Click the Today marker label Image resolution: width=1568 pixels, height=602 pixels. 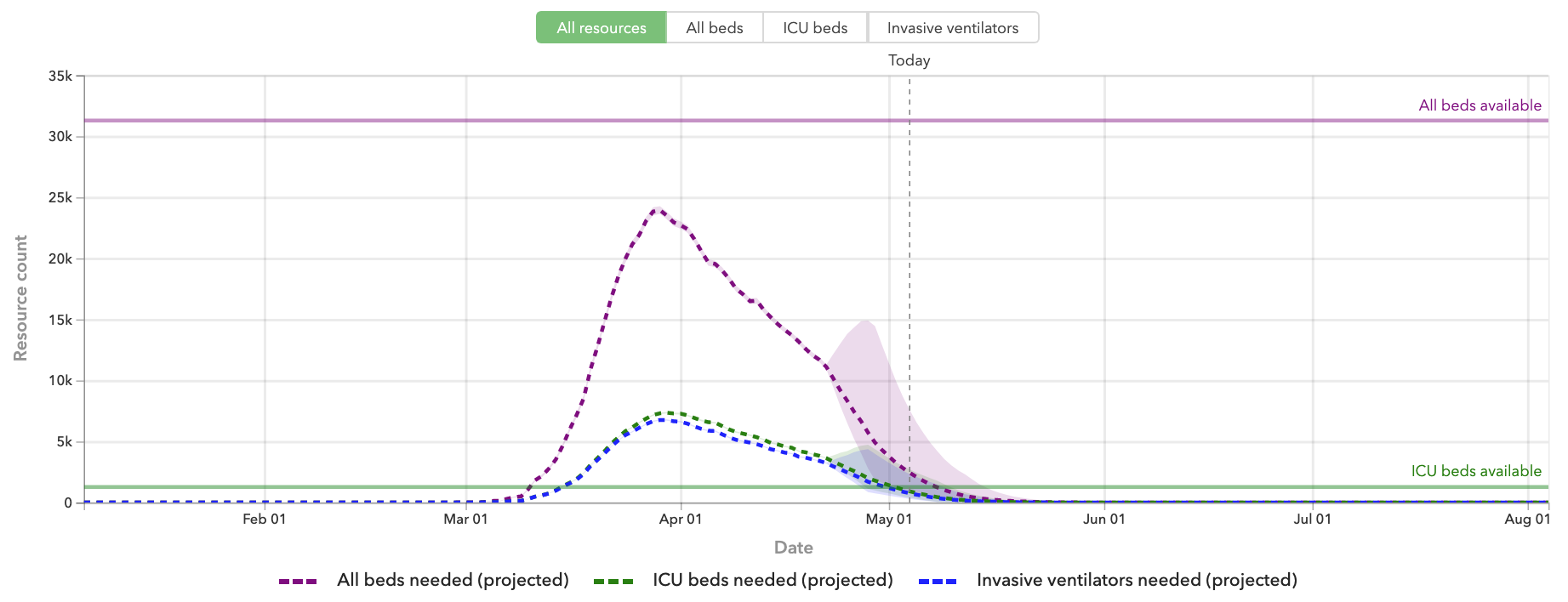(x=909, y=60)
